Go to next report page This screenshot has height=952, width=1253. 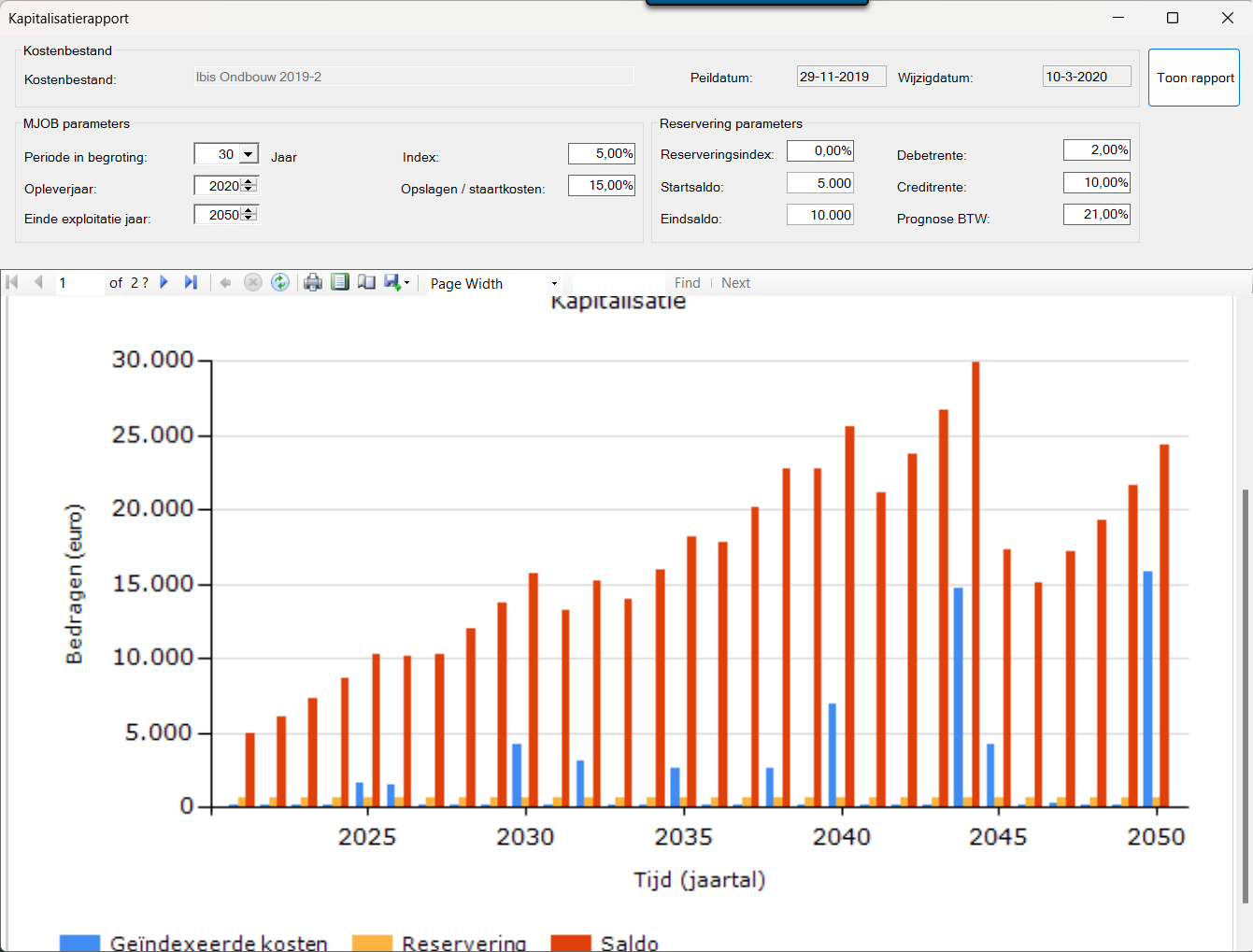tap(164, 282)
